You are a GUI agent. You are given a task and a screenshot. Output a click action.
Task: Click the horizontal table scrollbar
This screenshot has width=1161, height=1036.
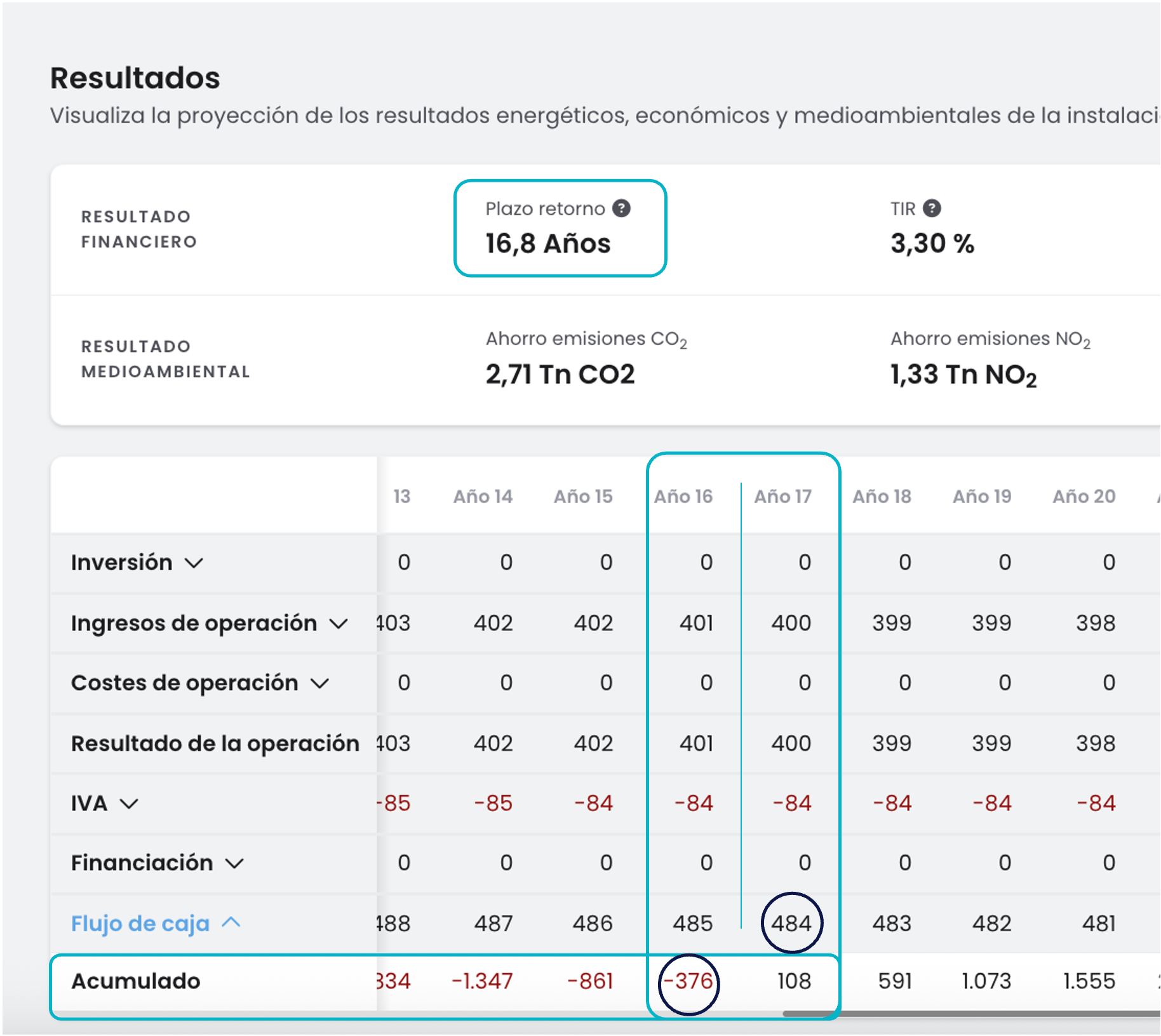[x=970, y=1014]
